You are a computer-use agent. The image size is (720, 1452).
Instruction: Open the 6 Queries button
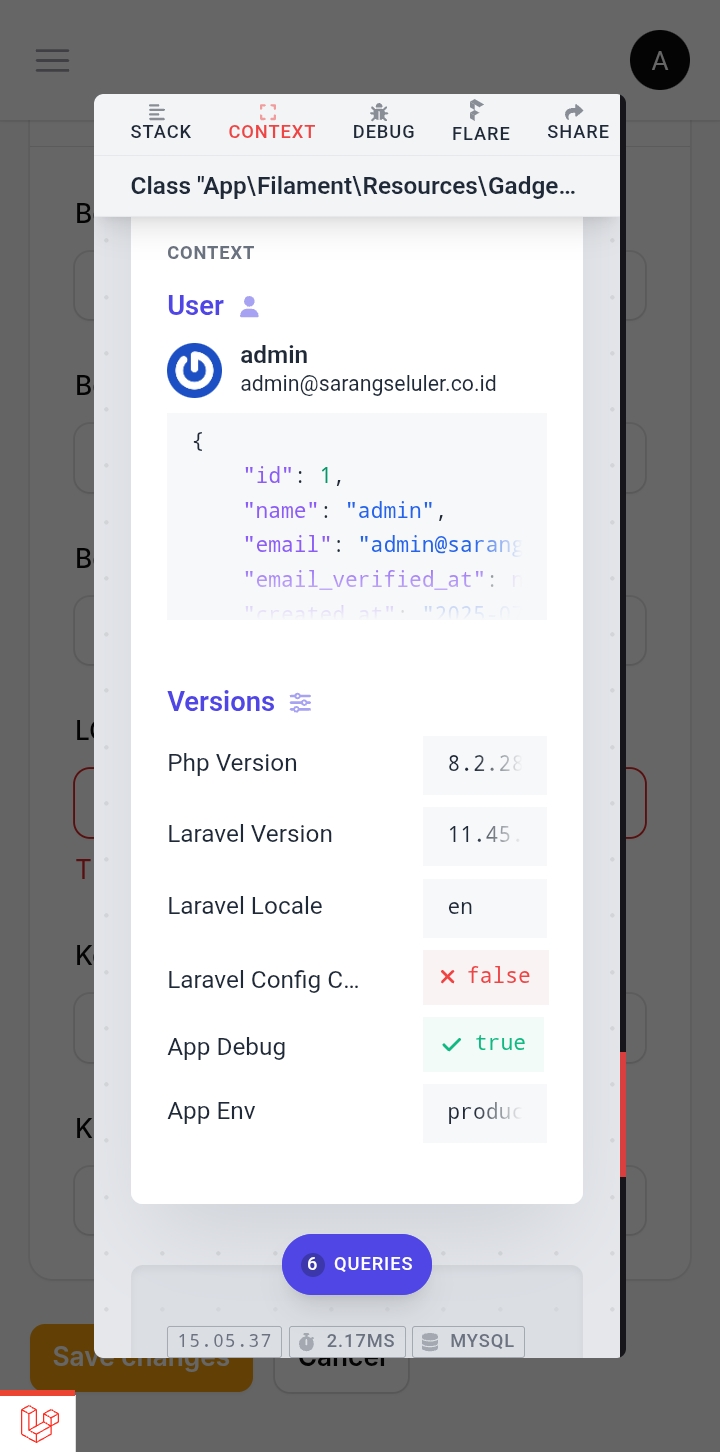357,1264
